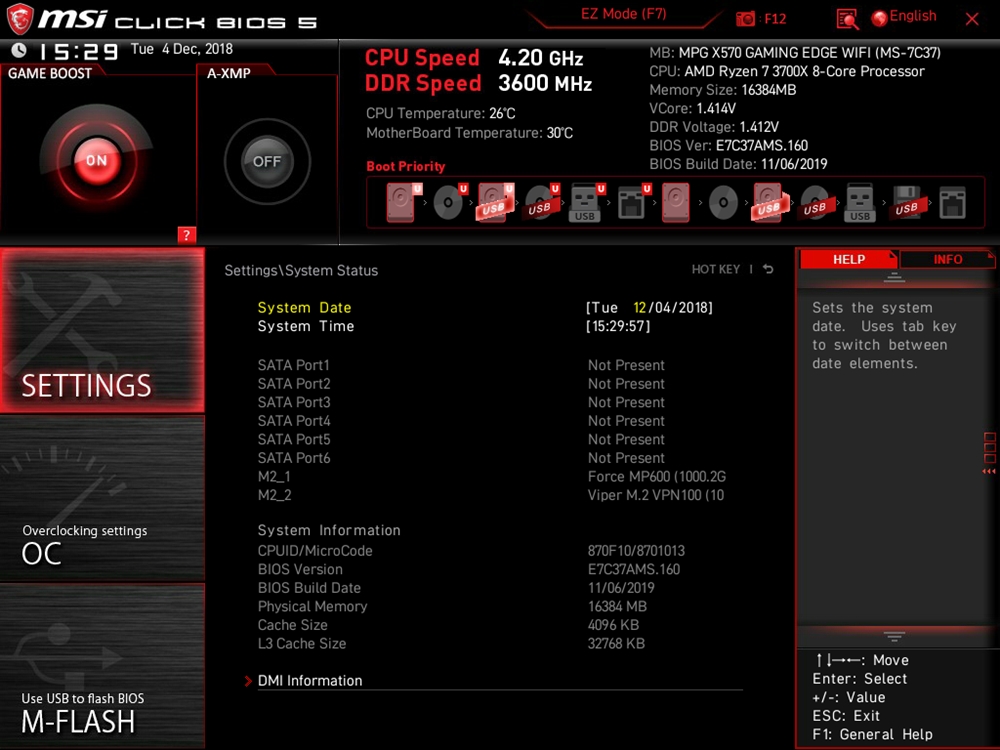This screenshot has width=1000, height=750.
Task: Click the Memory Size 16384MB line in header
Action: point(723,90)
